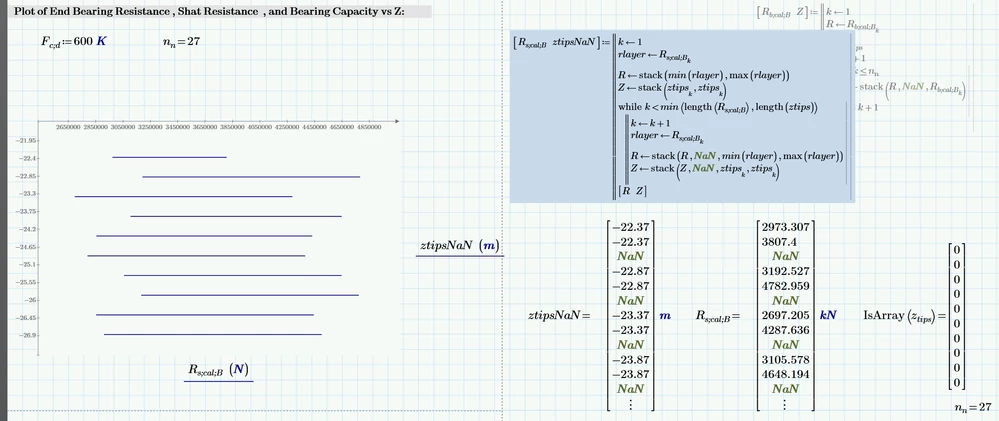Click the k ← k+1 line inside while loop
The height and width of the screenshot is (421, 999).
point(650,123)
